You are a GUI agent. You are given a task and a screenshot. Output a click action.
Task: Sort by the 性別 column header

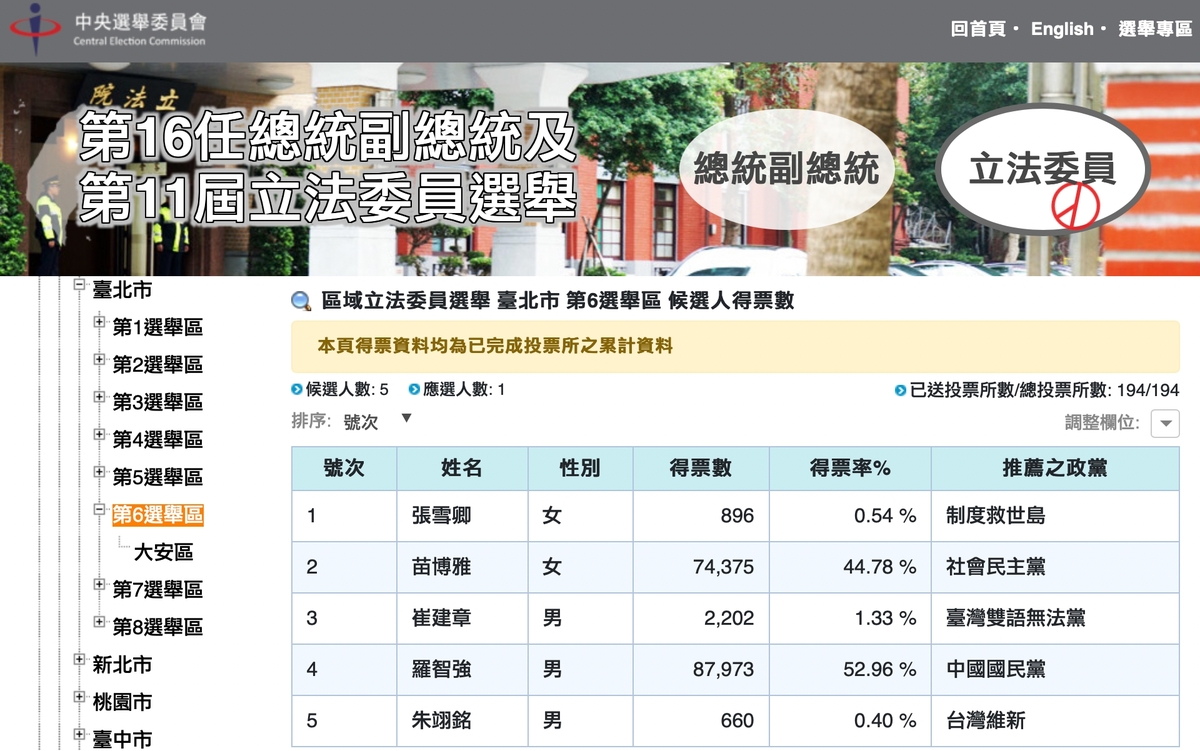coord(580,468)
